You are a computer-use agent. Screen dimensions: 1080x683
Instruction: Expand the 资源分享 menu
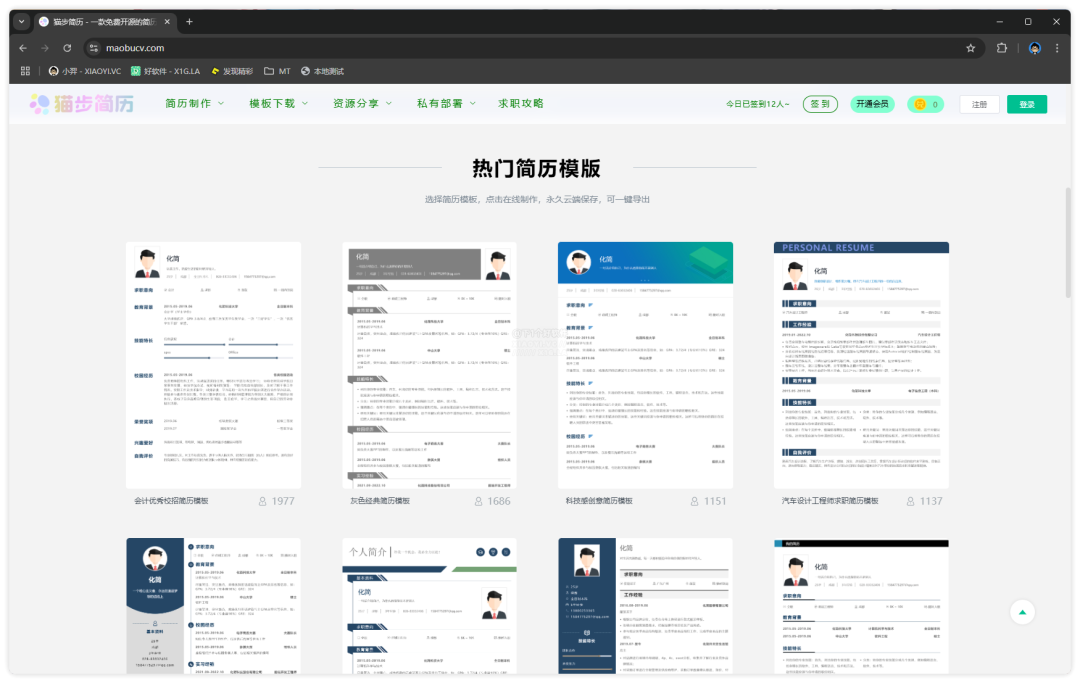point(362,103)
